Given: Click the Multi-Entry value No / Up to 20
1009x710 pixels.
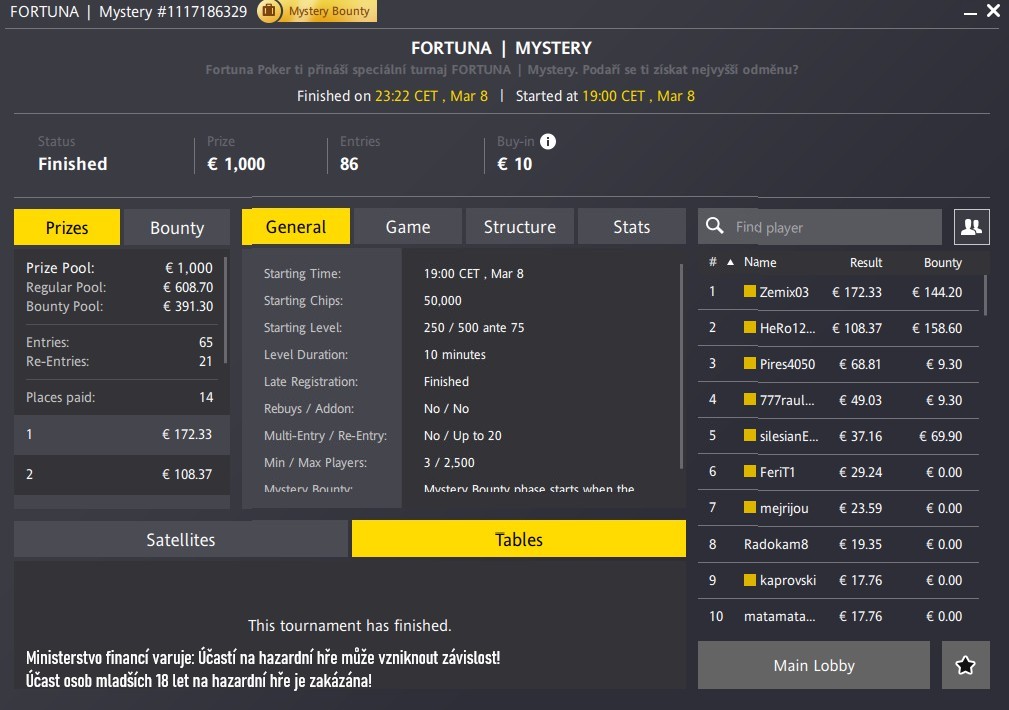Looking at the screenshot, I should (x=463, y=435).
